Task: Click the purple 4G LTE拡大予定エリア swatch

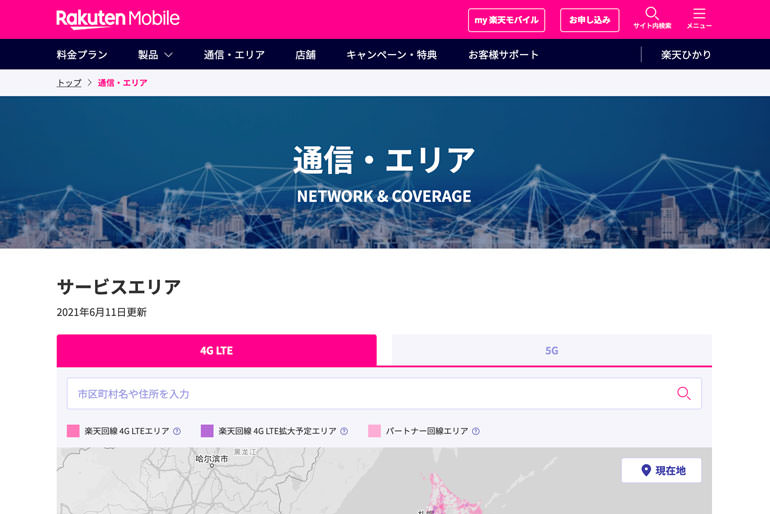Action: click(207, 431)
